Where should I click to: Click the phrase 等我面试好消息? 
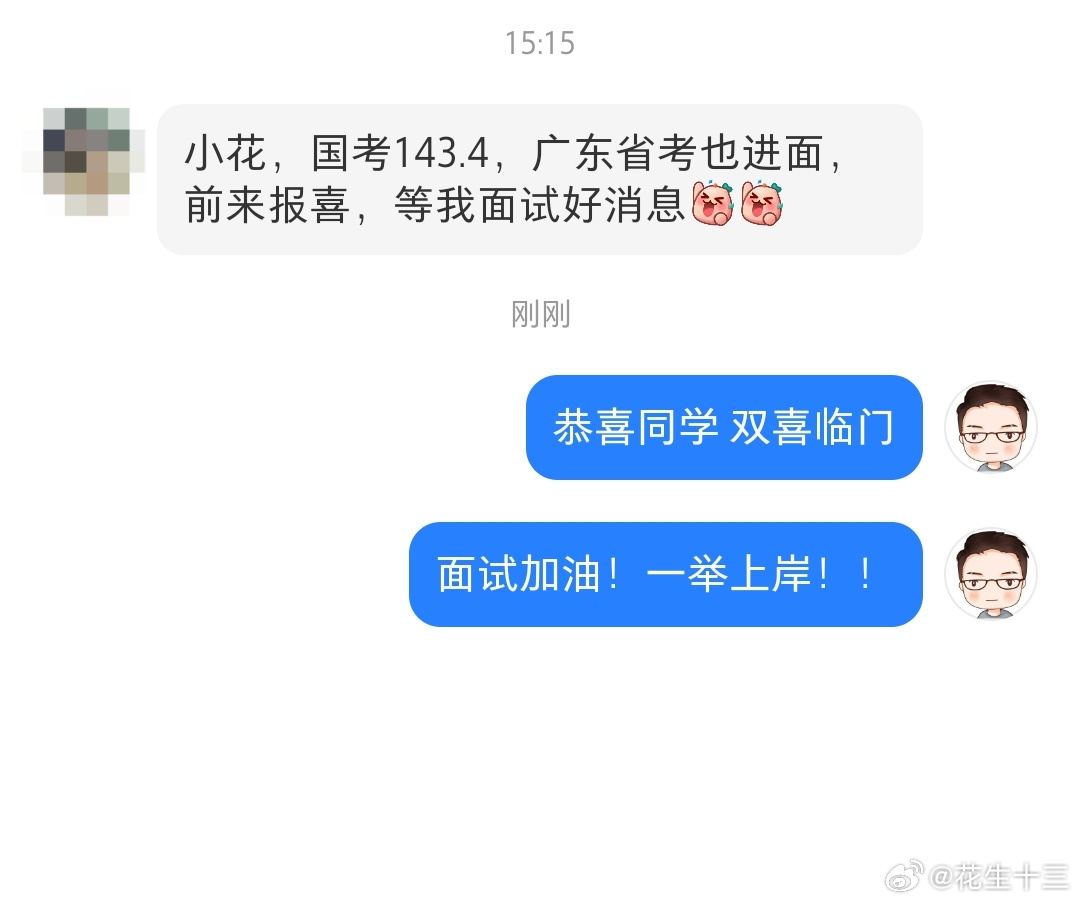click(539, 205)
